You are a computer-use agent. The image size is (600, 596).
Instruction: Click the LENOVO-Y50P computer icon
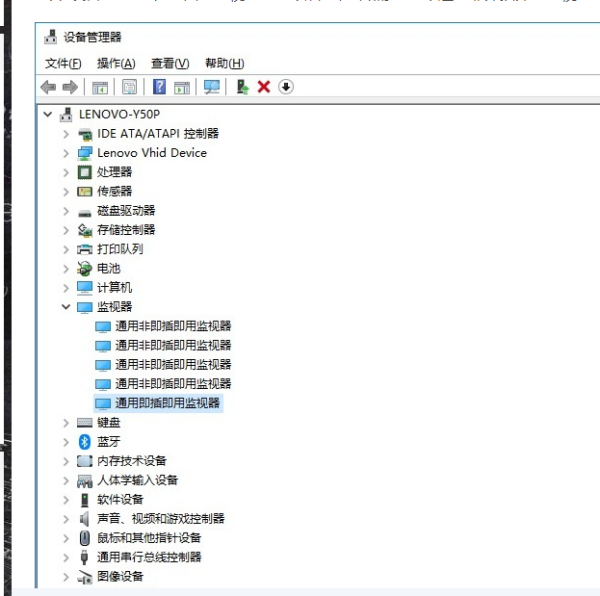pos(66,114)
